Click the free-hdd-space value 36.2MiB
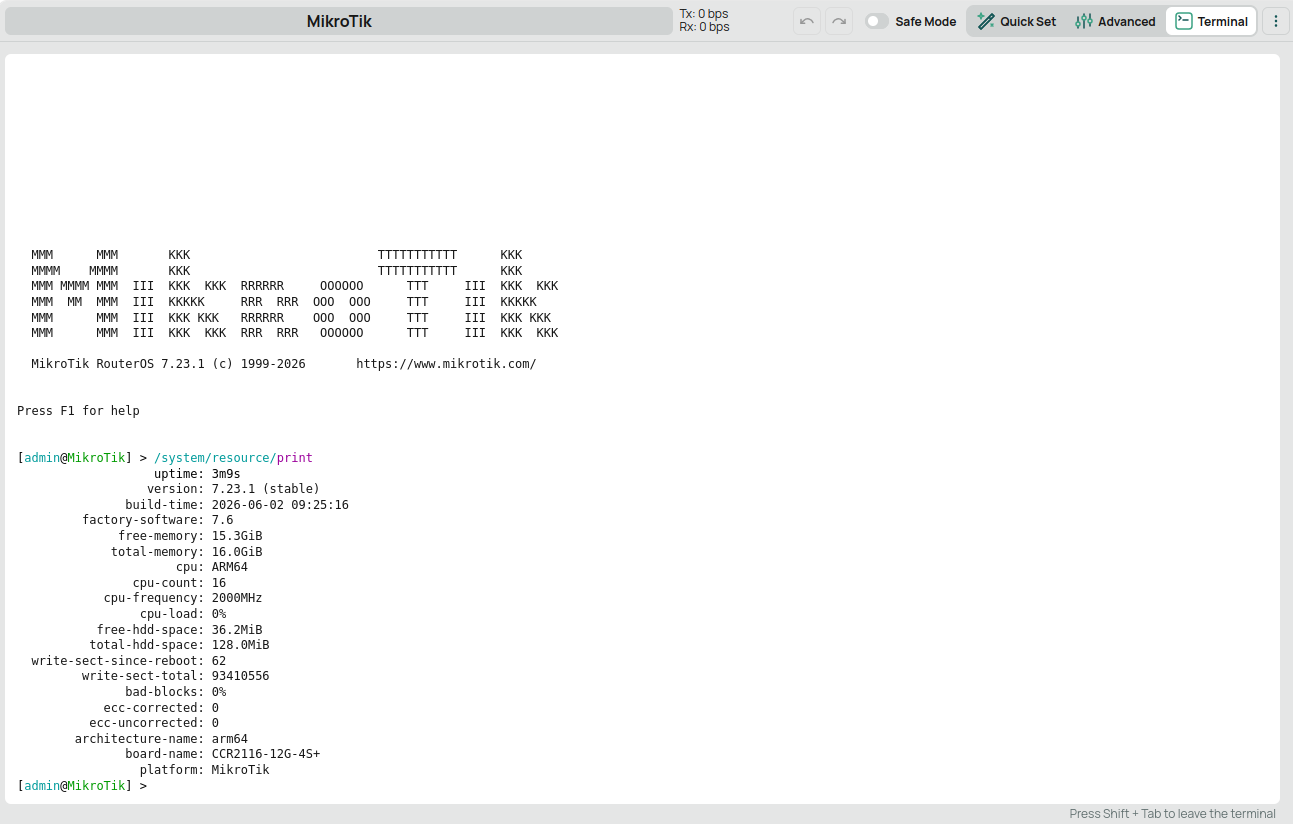 coord(237,630)
